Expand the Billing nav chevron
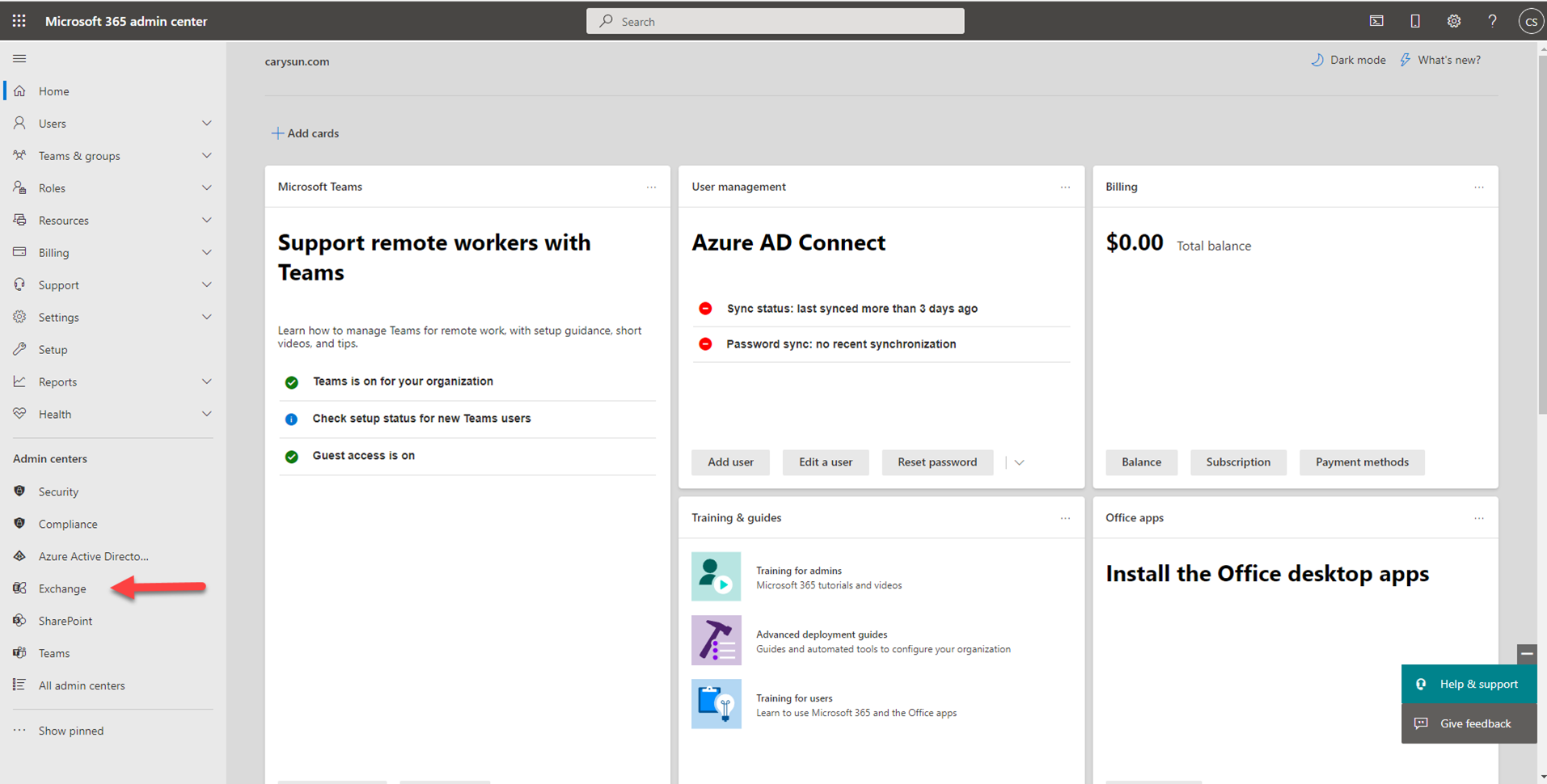Image resolution: width=1547 pixels, height=784 pixels. click(x=206, y=252)
